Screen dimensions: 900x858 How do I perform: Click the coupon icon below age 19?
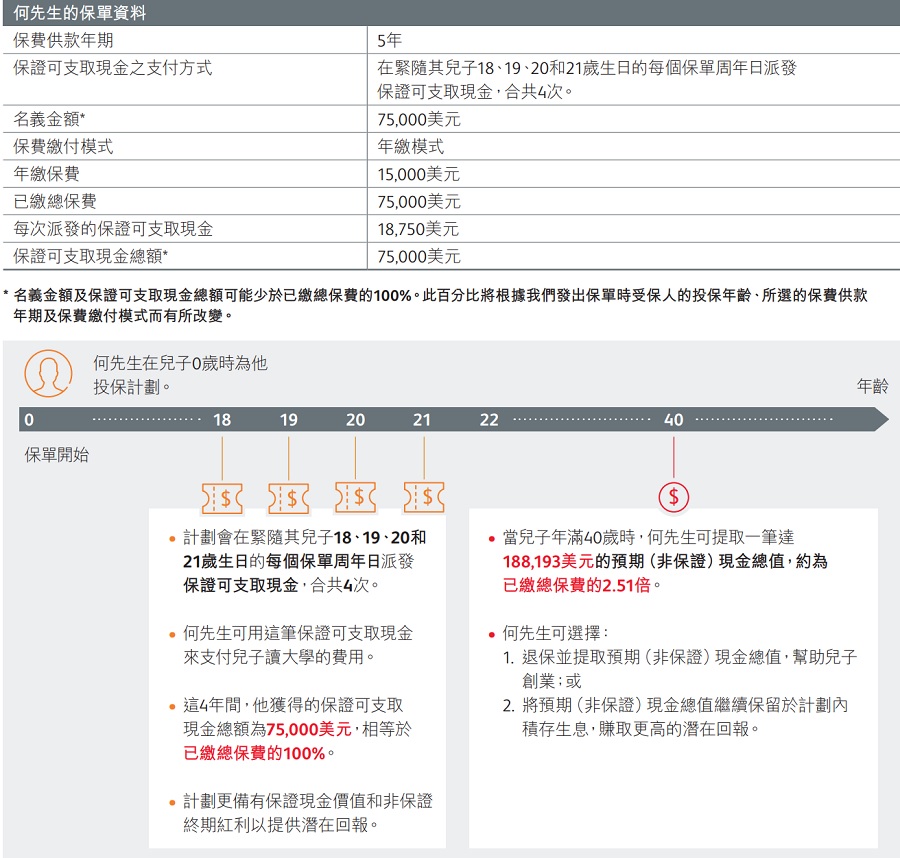click(x=289, y=496)
